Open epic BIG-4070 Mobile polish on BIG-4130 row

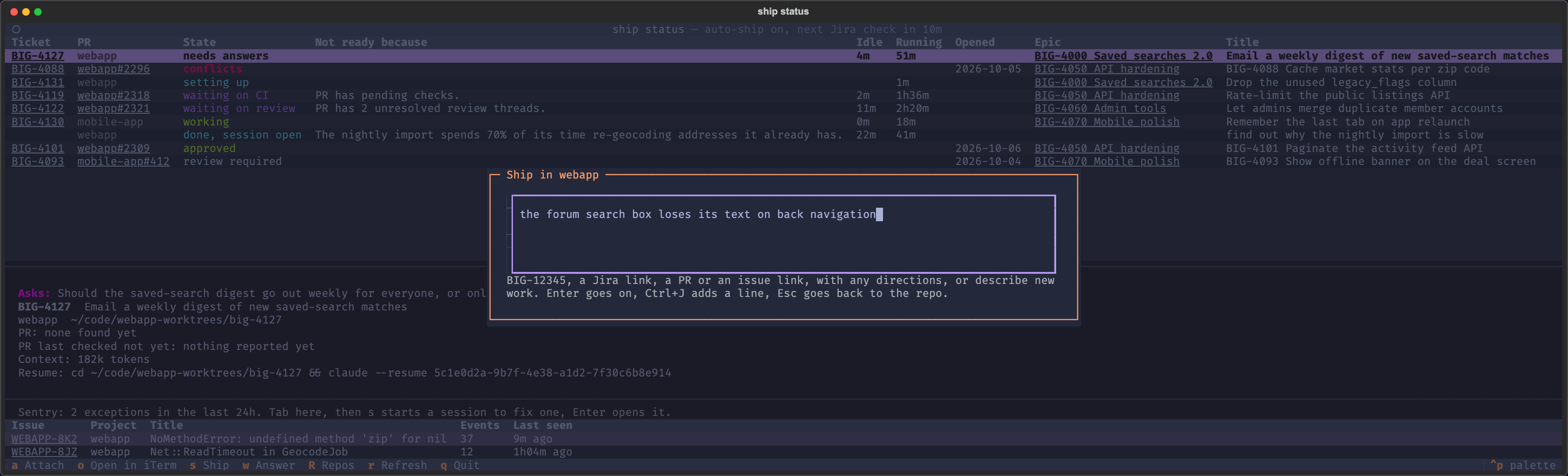tap(1107, 122)
